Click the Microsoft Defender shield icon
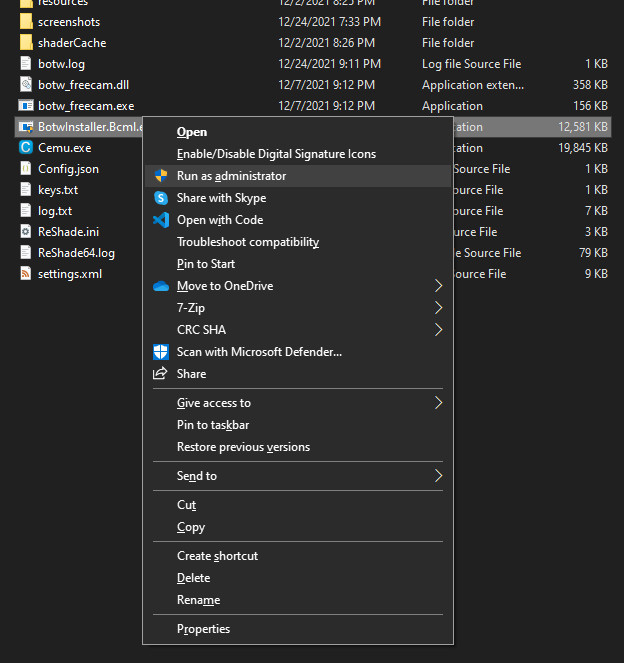Screen dimensions: 624x663 [160, 352]
